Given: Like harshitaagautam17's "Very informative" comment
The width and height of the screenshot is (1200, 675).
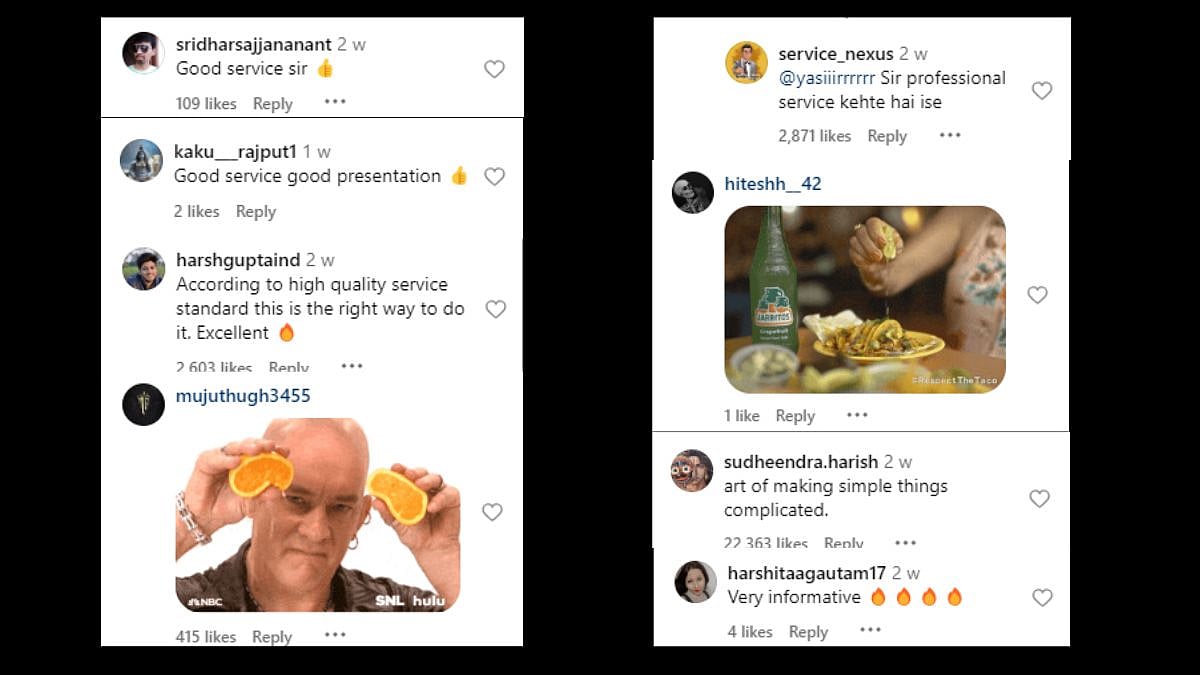Looking at the screenshot, I should click(x=1042, y=598).
